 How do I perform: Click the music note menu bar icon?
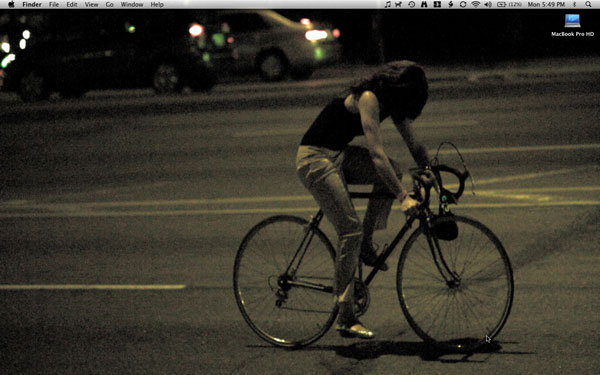[x=388, y=4]
